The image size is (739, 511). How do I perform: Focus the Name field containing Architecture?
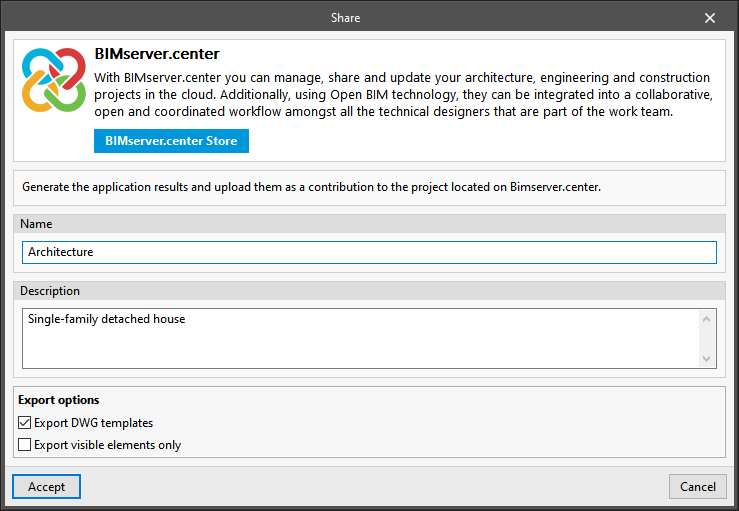click(369, 252)
